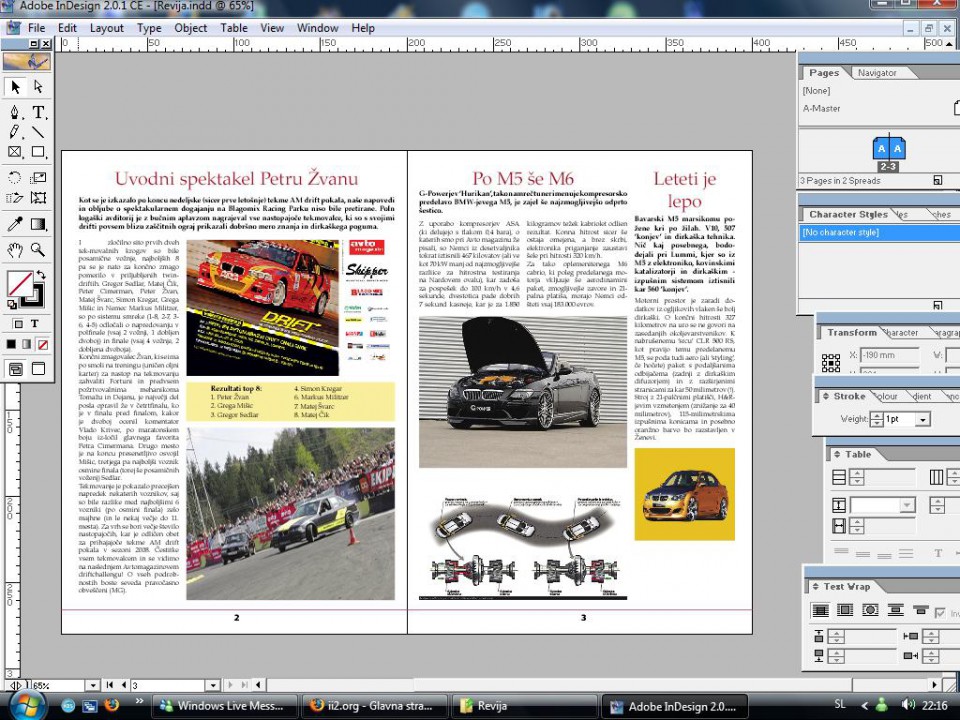Click Wrap around bounding box button
The image size is (960, 720).
click(845, 610)
